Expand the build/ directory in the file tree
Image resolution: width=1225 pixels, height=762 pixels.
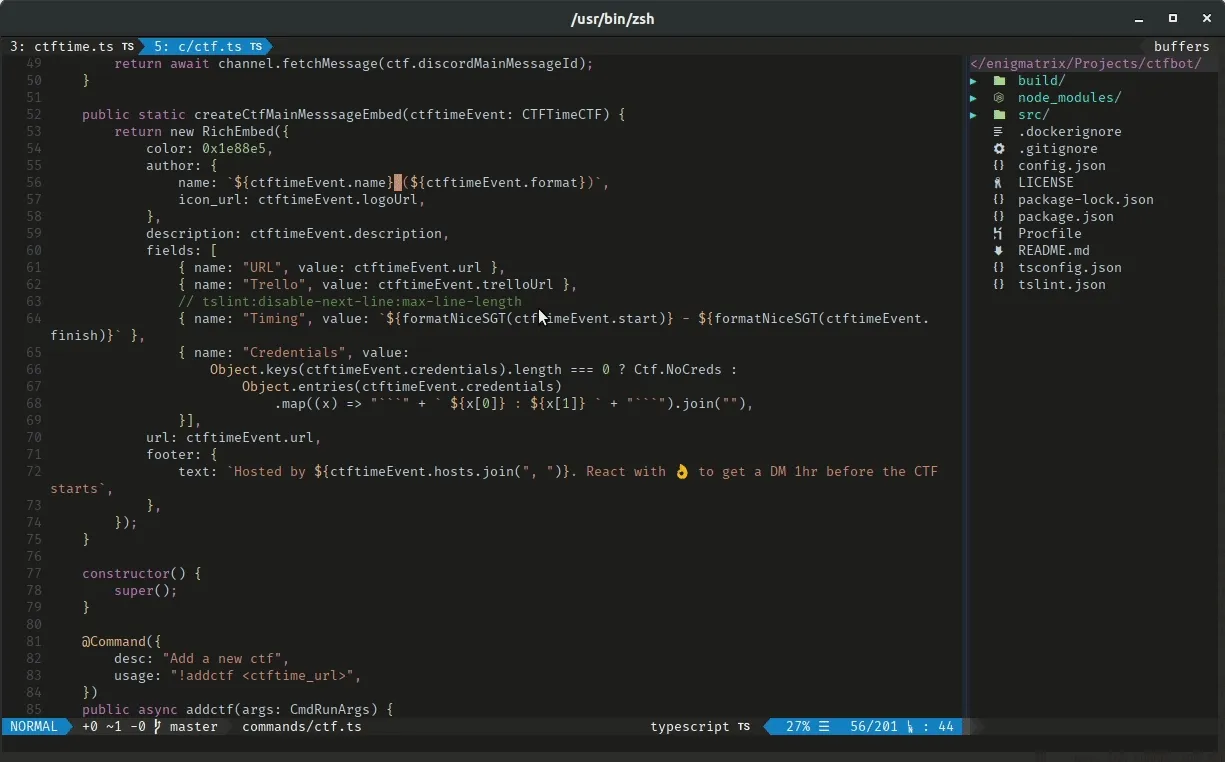[x=973, y=80]
